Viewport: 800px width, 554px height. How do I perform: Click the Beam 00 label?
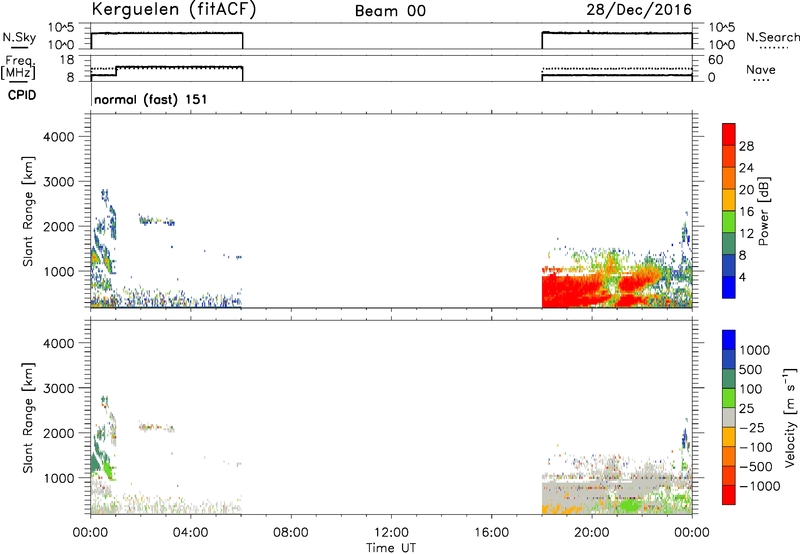tap(390, 11)
